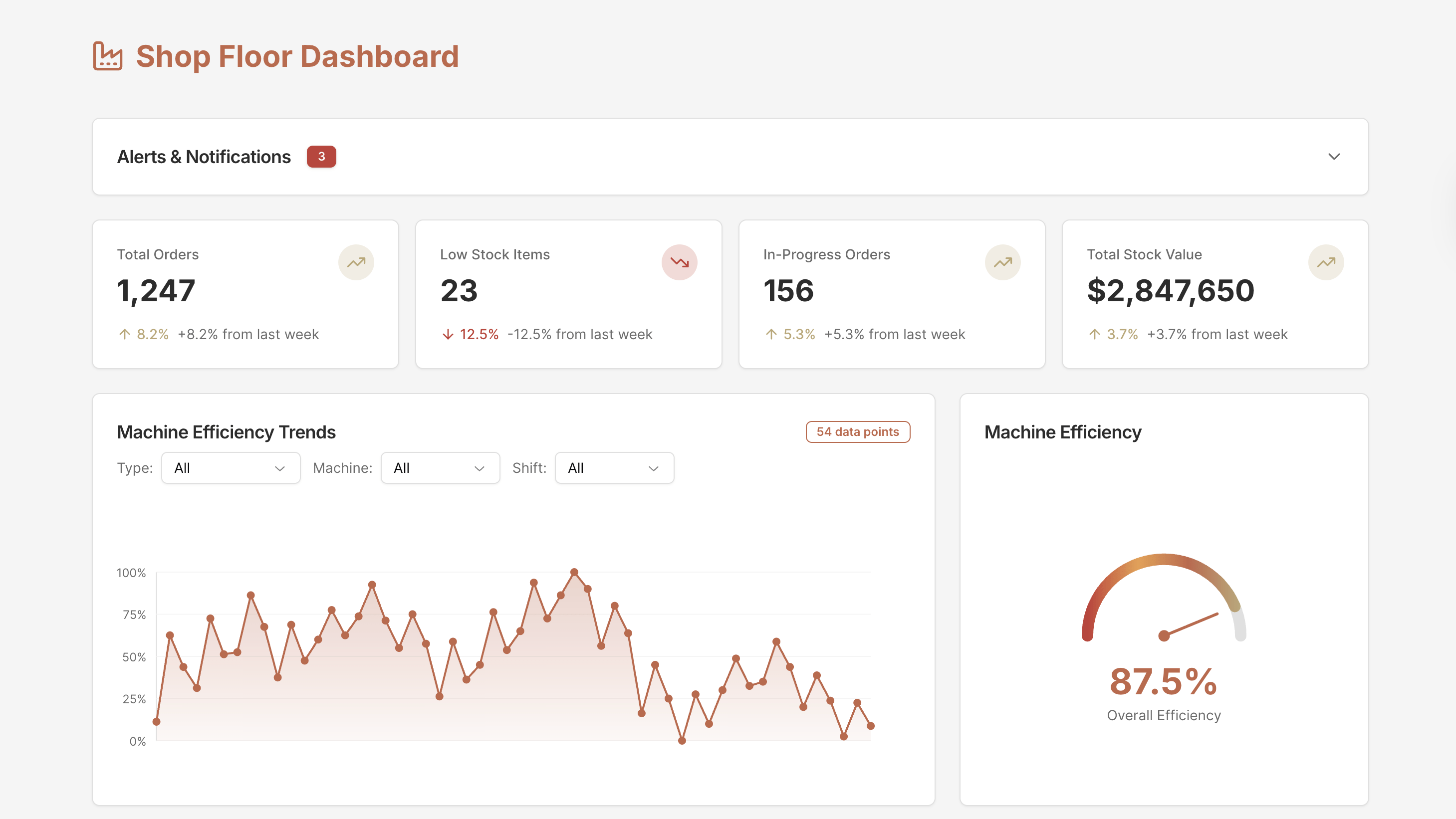The height and width of the screenshot is (819, 1456).
Task: Open the Machine filter dropdown
Action: [x=440, y=468]
